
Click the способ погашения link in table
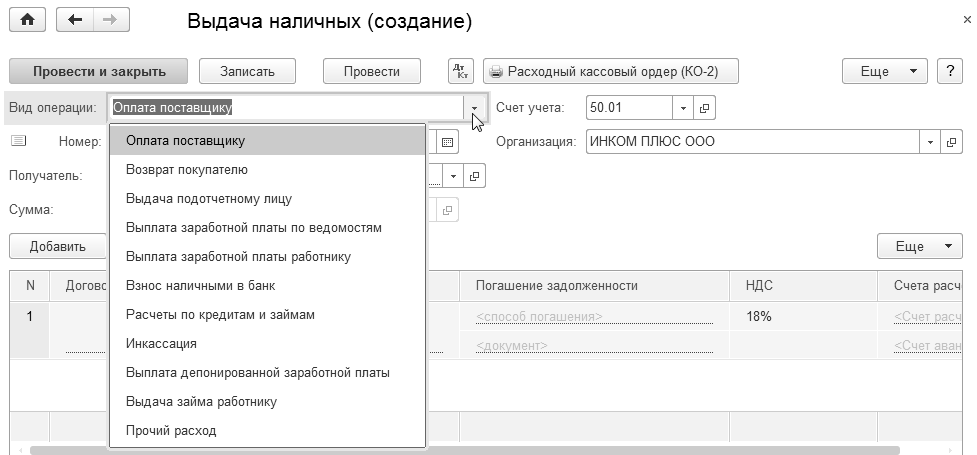pyautogui.click(x=540, y=316)
